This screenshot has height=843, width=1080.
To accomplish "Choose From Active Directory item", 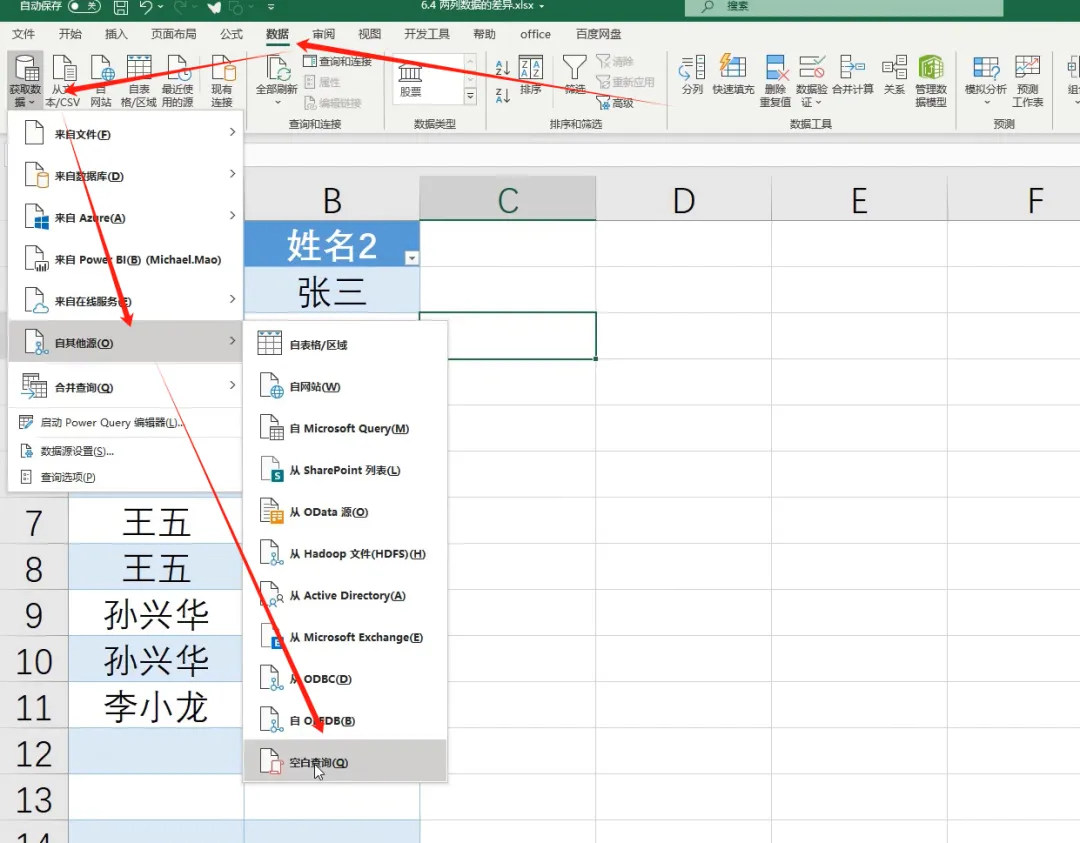I will coord(345,595).
